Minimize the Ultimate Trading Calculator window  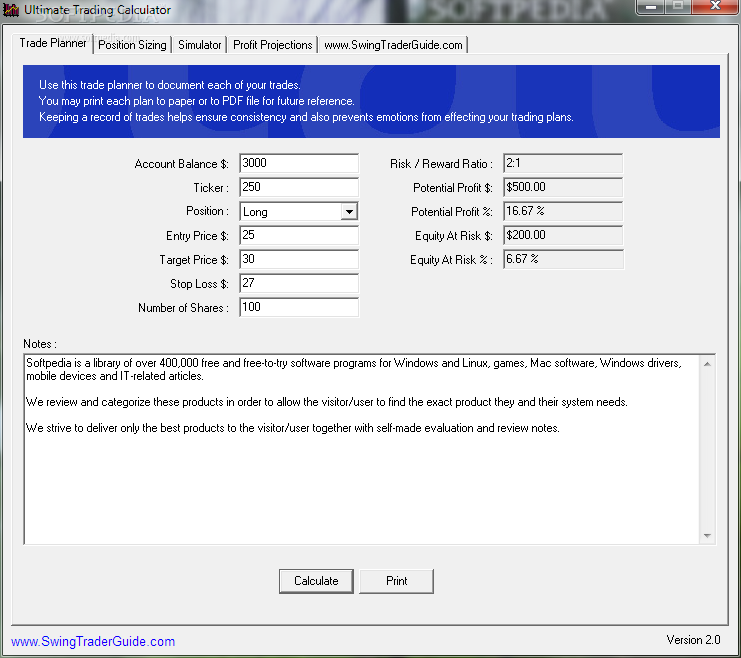[651, 7]
